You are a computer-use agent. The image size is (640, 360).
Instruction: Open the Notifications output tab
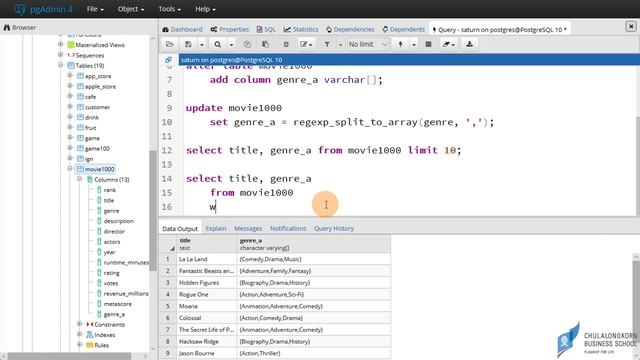coord(288,229)
